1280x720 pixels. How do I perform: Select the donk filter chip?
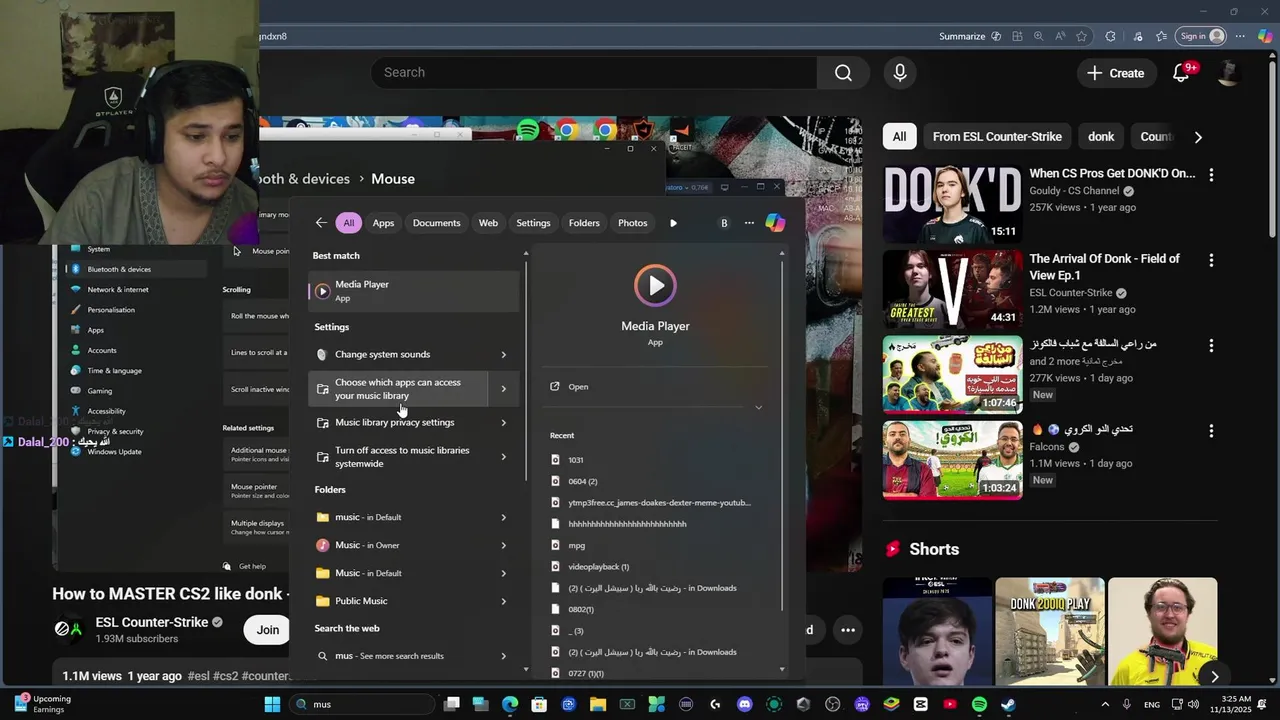click(x=1101, y=137)
